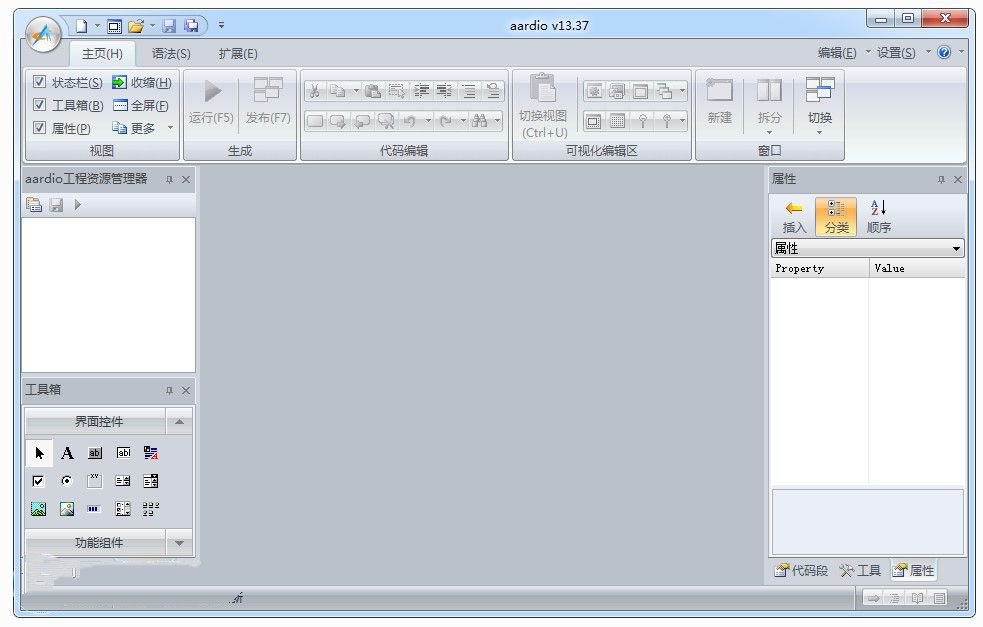Select the pointer arrow tool in toolbox

click(x=39, y=453)
